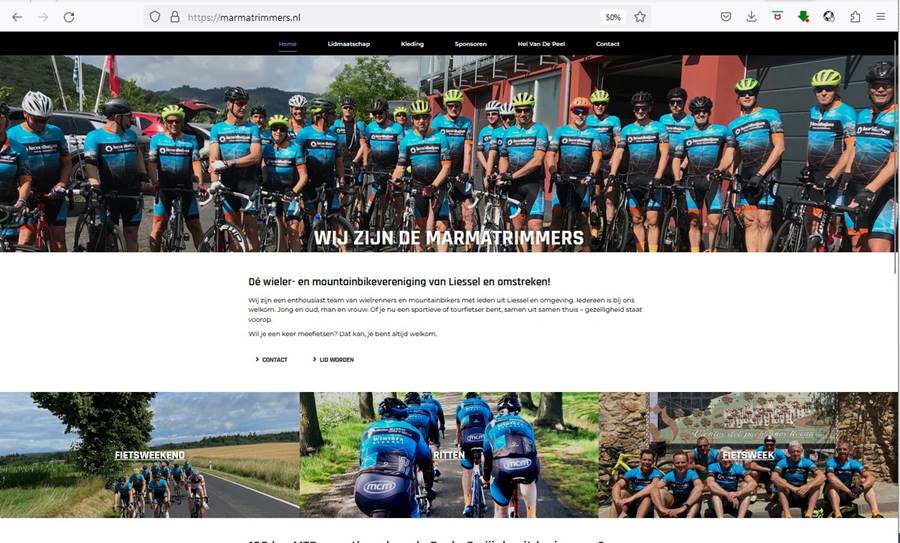Open the hamburger application menu
Image resolution: width=900 pixels, height=543 pixels.
pos(880,17)
